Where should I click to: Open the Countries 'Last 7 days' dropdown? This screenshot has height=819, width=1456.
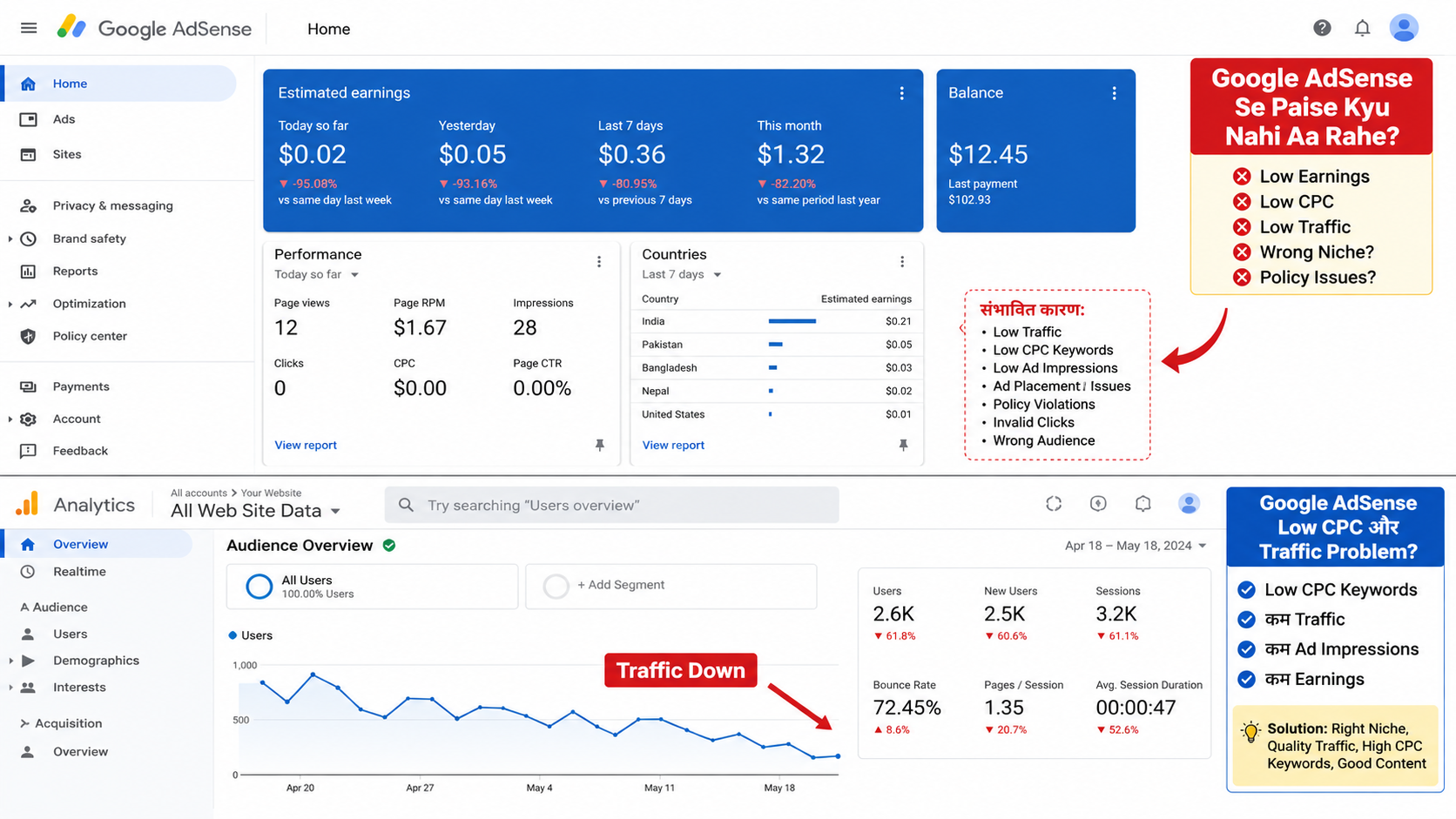[682, 274]
